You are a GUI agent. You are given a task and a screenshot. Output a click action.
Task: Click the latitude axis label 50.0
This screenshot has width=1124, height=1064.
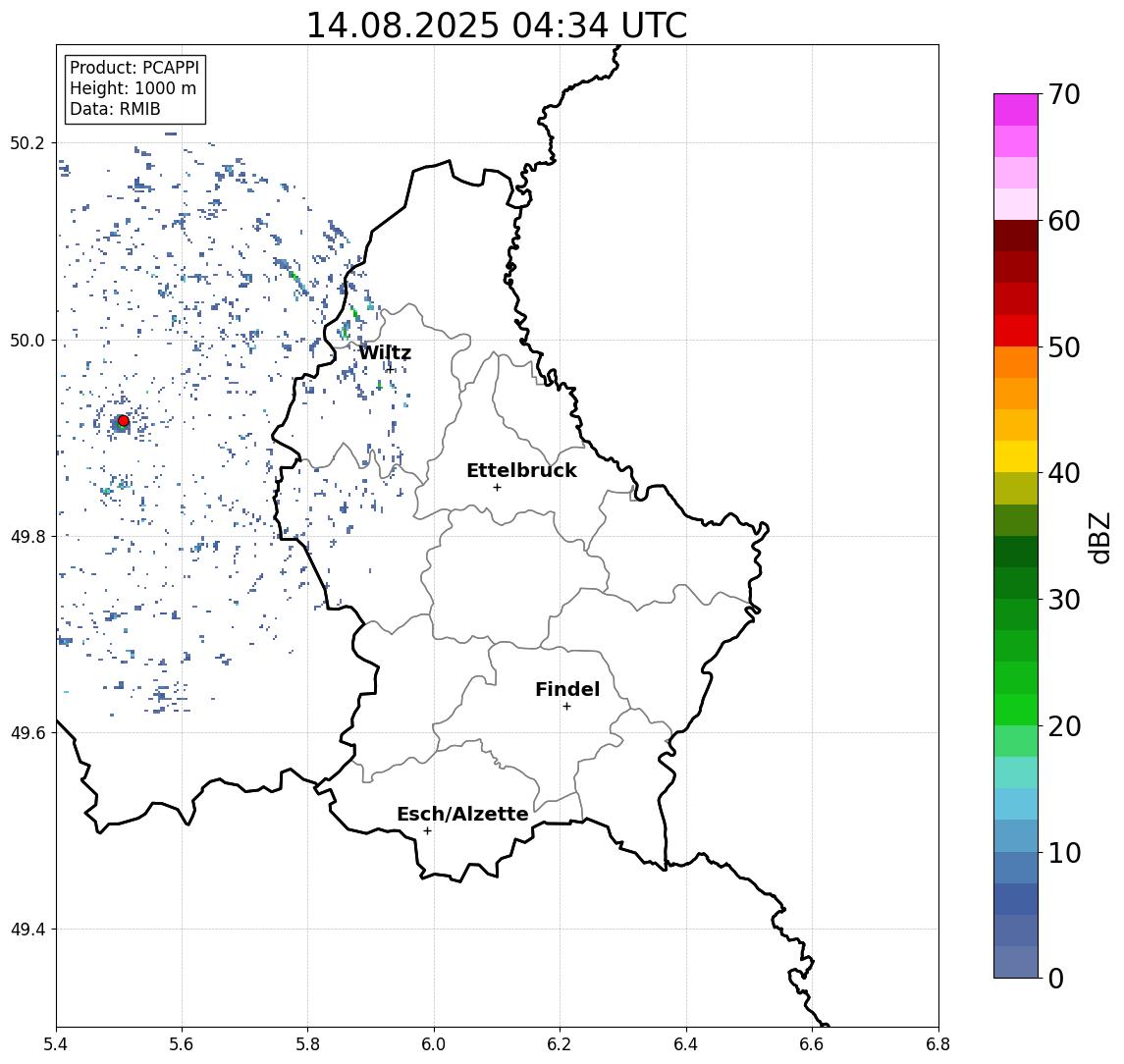tap(27, 340)
